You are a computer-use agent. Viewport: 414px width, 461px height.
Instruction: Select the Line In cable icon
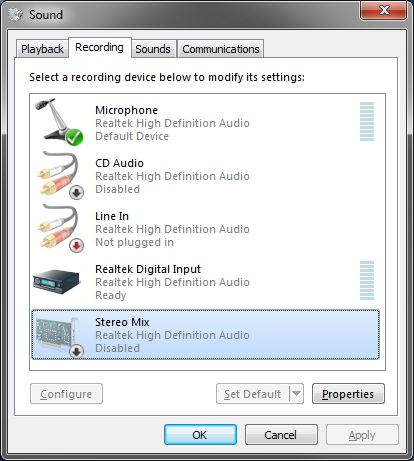coord(60,228)
